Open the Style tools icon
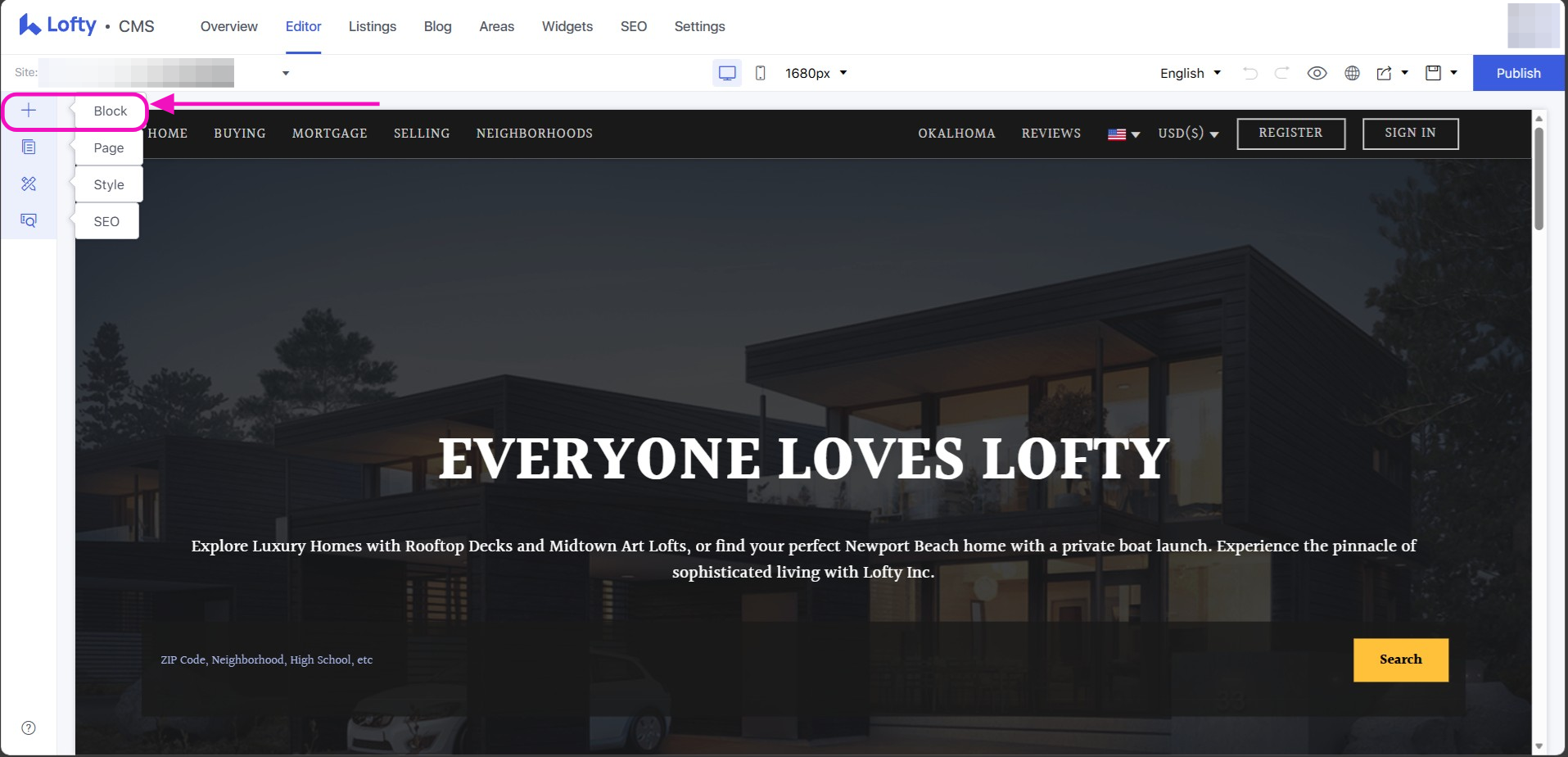 [29, 184]
